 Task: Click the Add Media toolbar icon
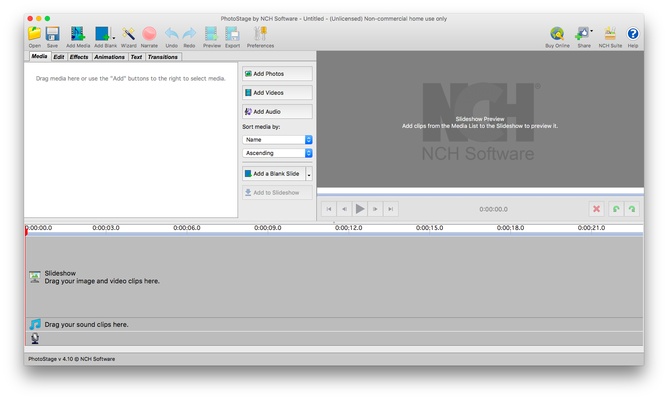click(x=78, y=36)
